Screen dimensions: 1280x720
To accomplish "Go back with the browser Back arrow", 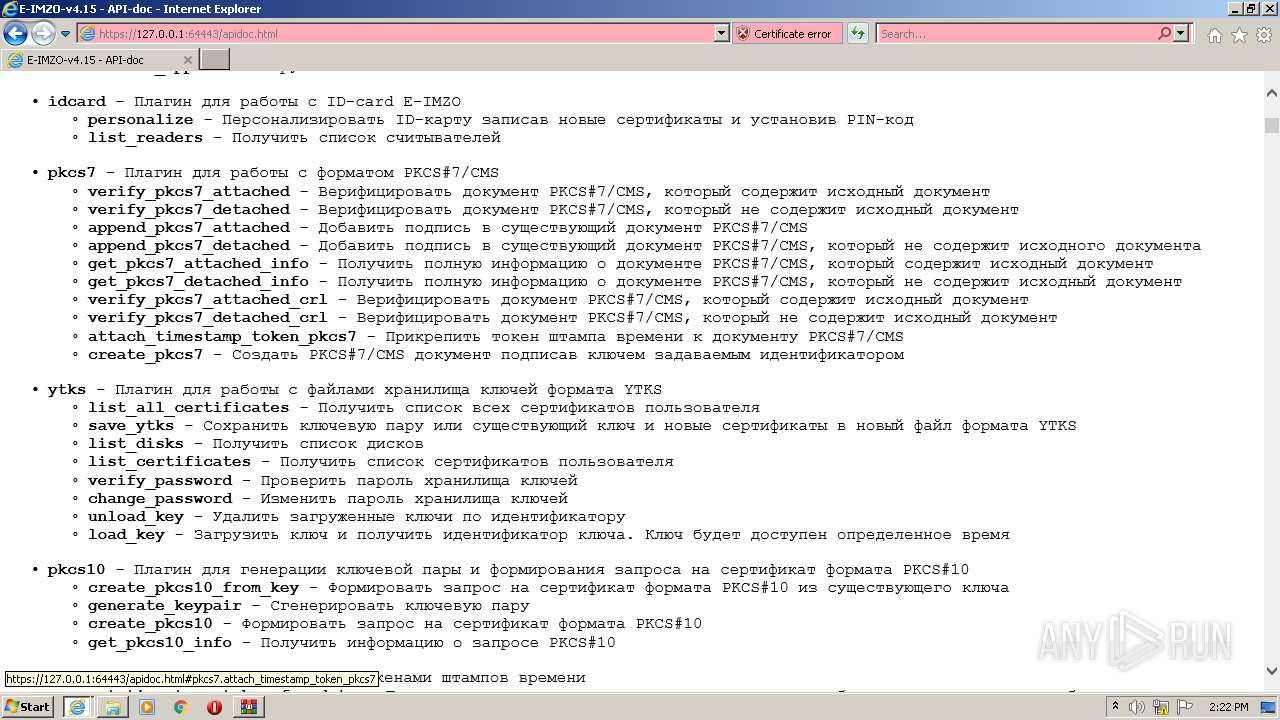I will click(x=15, y=33).
